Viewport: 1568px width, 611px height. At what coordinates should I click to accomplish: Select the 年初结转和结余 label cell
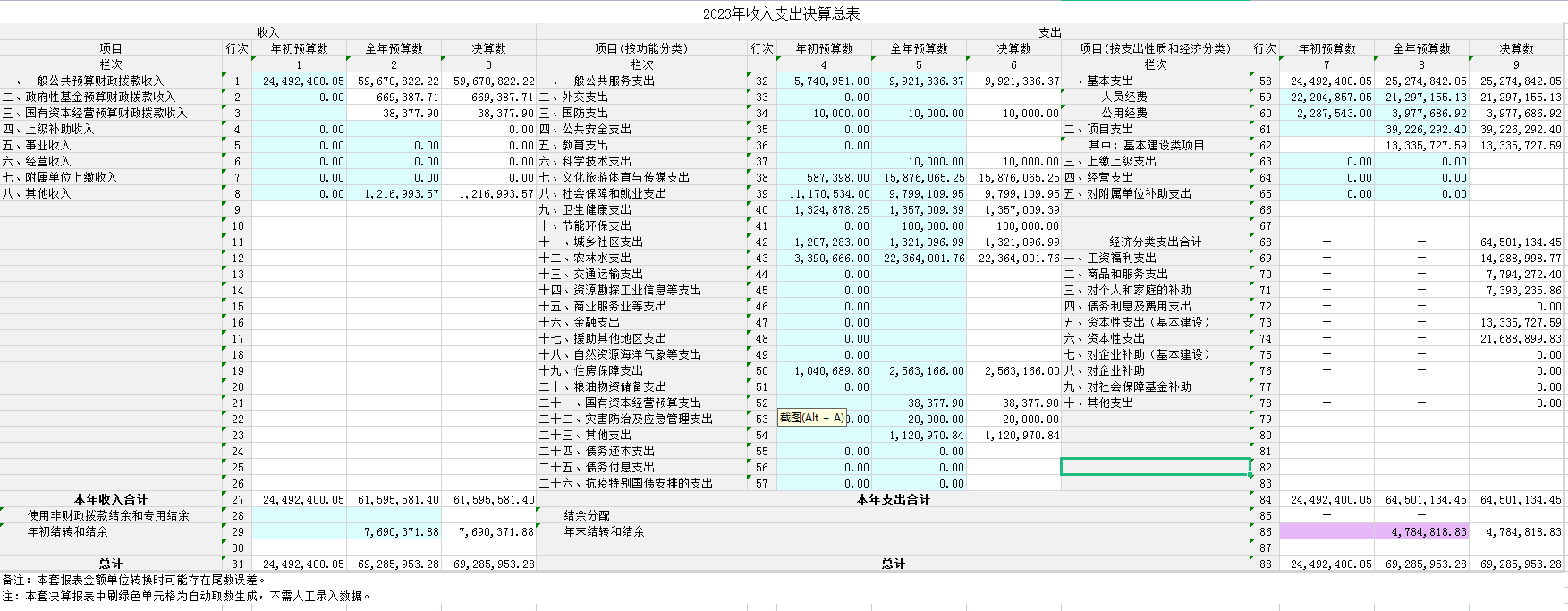click(x=68, y=531)
